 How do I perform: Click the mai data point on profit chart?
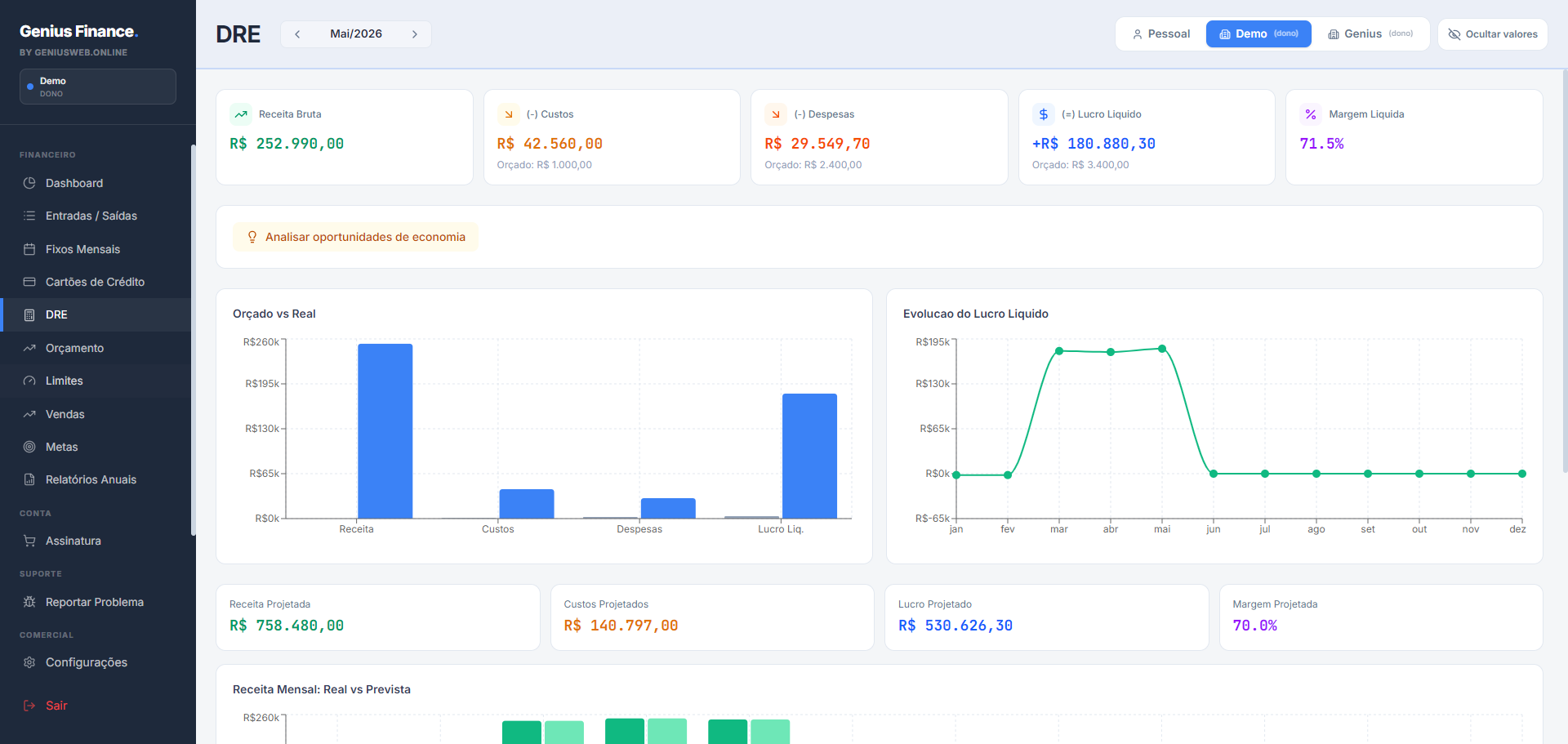[1162, 349]
